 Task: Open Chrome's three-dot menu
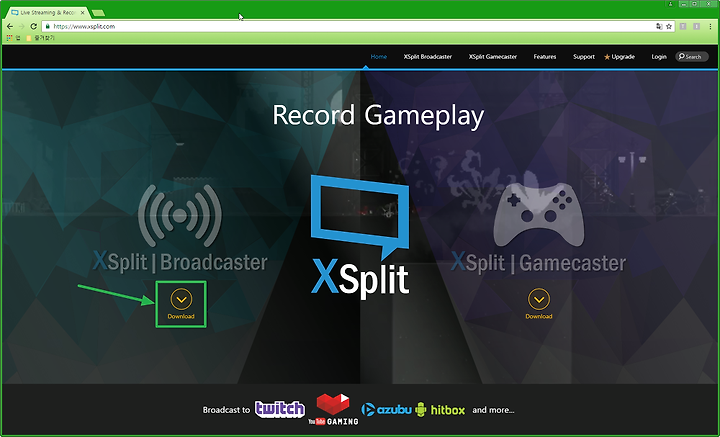pos(710,27)
